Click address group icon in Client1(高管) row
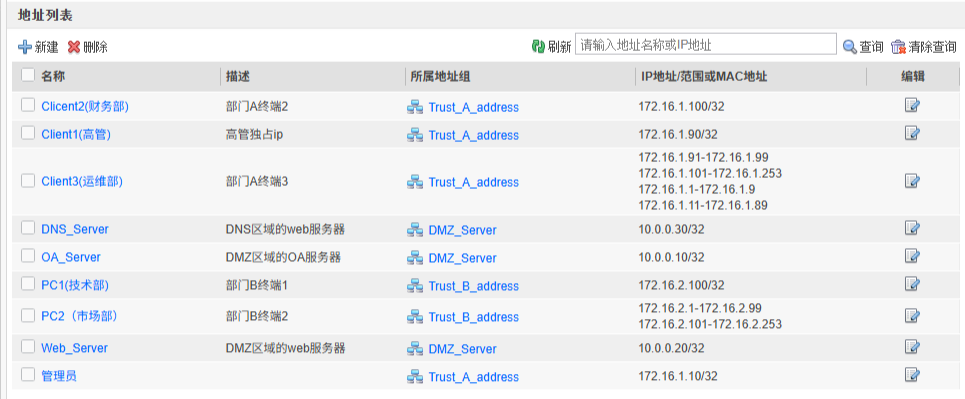 [x=415, y=135]
